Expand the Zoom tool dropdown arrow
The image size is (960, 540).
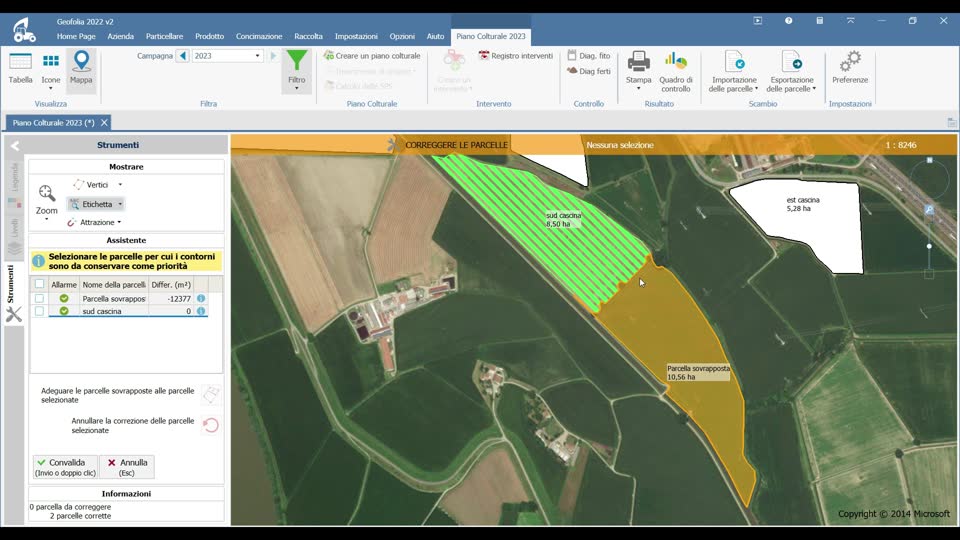[47, 219]
